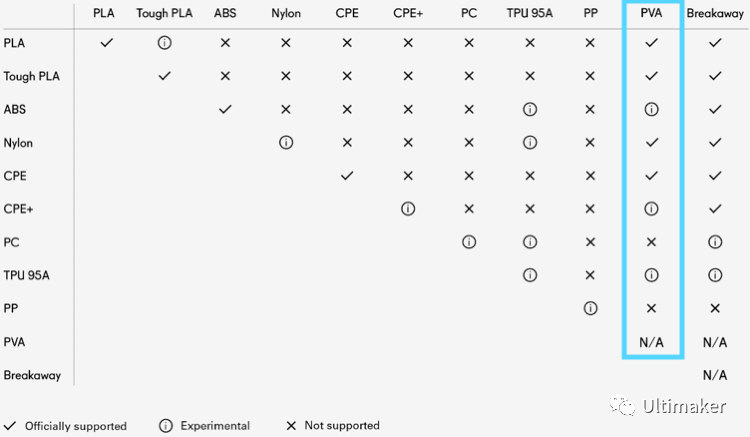This screenshot has height=437, width=750.
Task: Click the checkmark for Nylon with PVA
Action: coord(651,142)
